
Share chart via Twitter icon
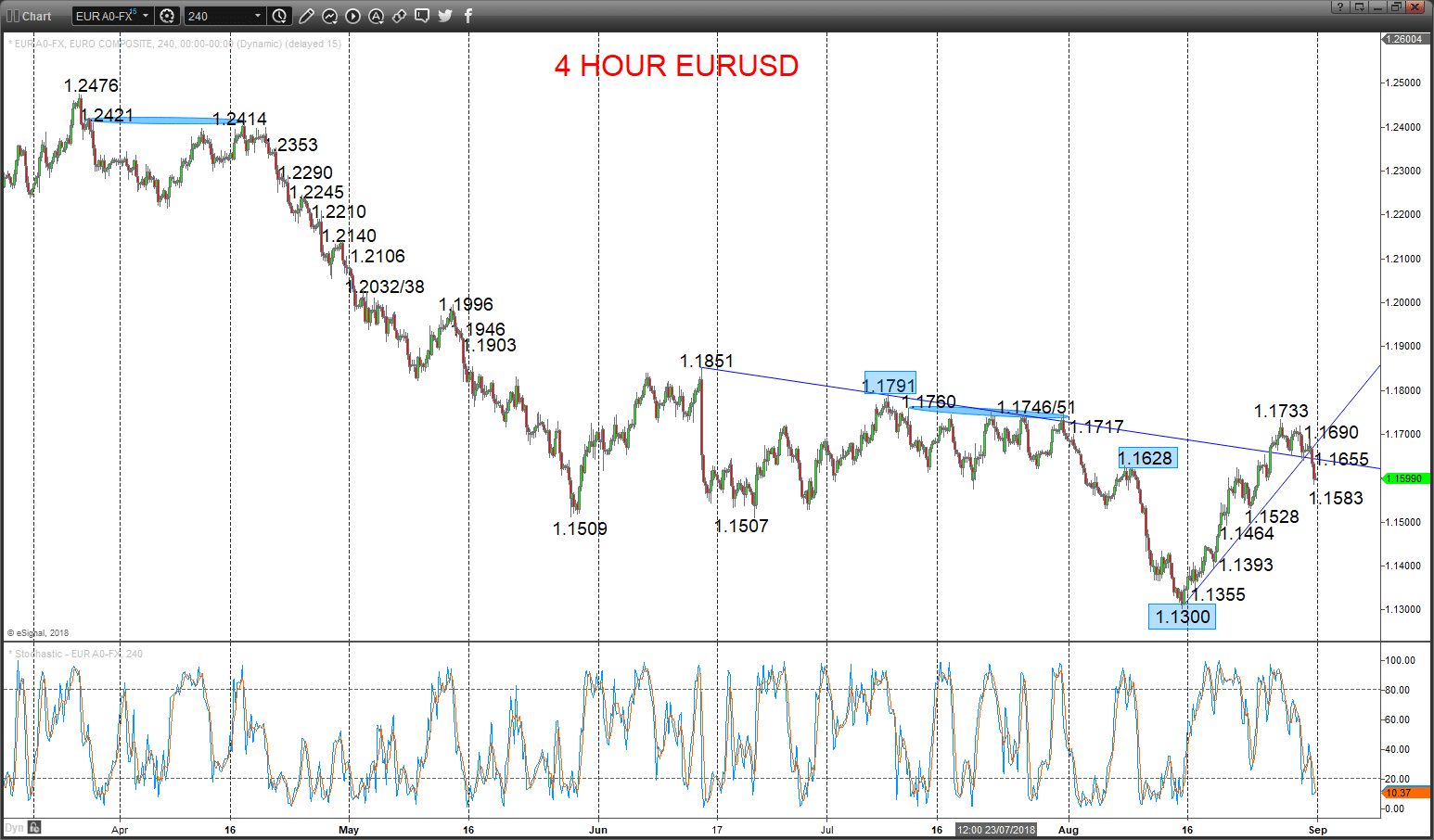tap(445, 16)
